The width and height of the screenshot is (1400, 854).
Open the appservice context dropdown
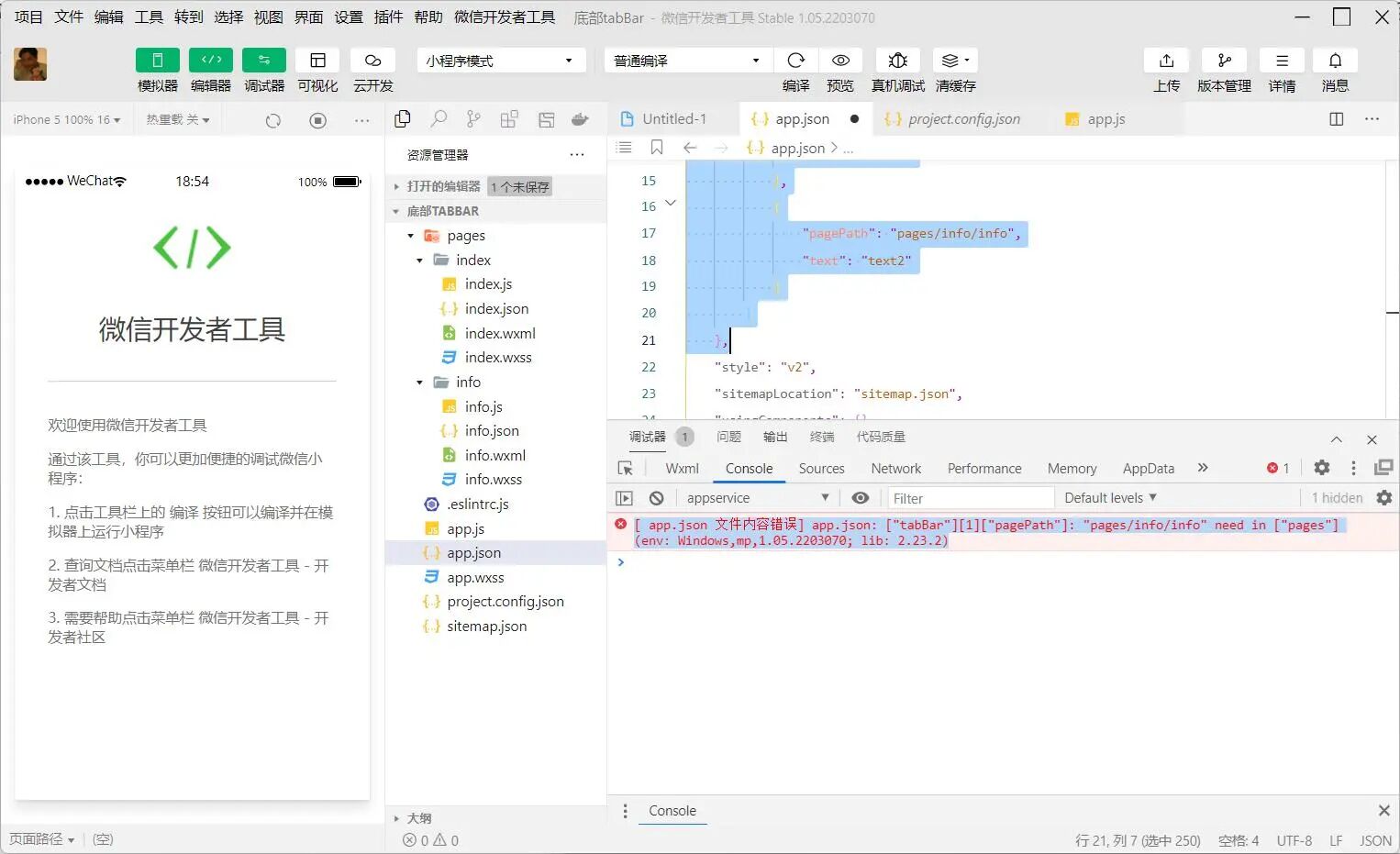(x=758, y=498)
